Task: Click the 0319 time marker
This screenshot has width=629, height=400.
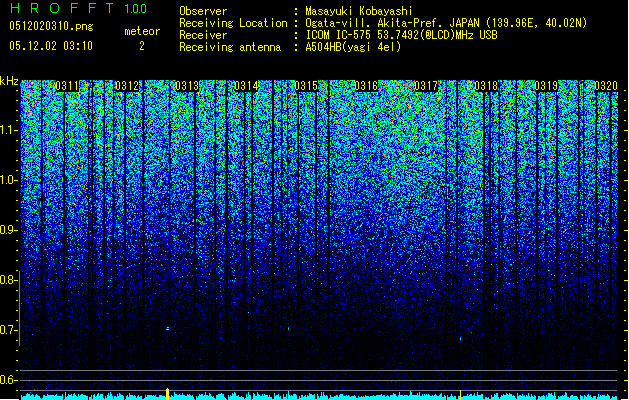Action: click(546, 86)
